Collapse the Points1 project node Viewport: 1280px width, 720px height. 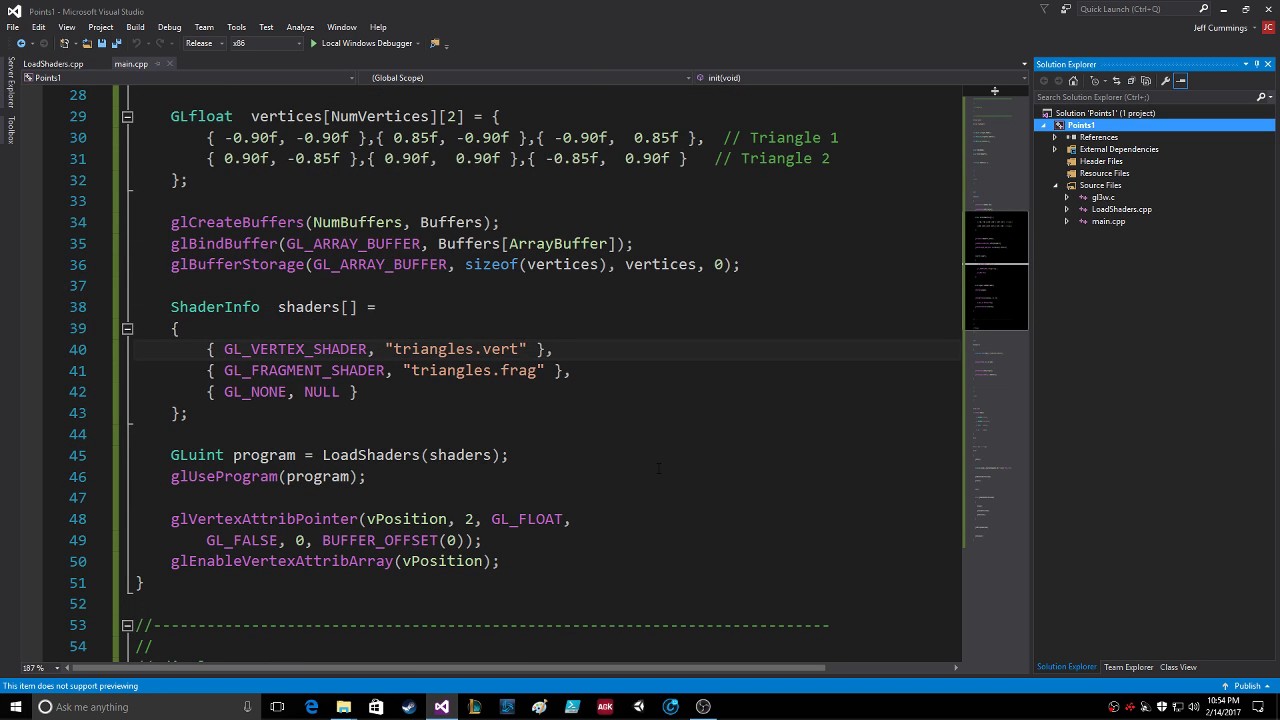coord(1045,125)
